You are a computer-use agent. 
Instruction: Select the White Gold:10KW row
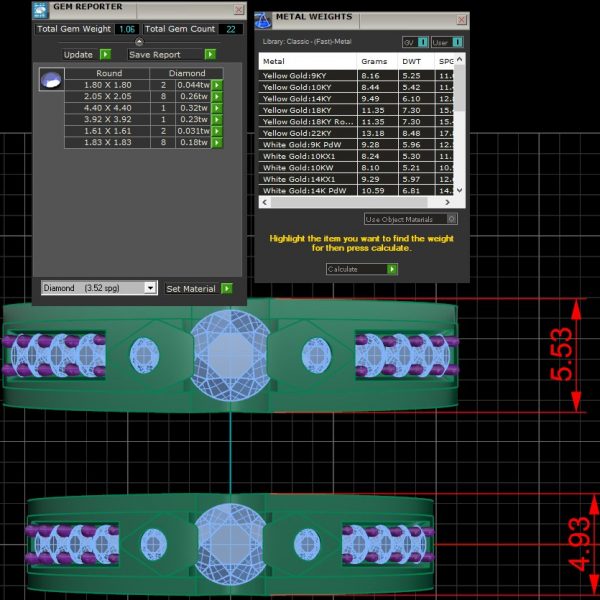pos(356,167)
